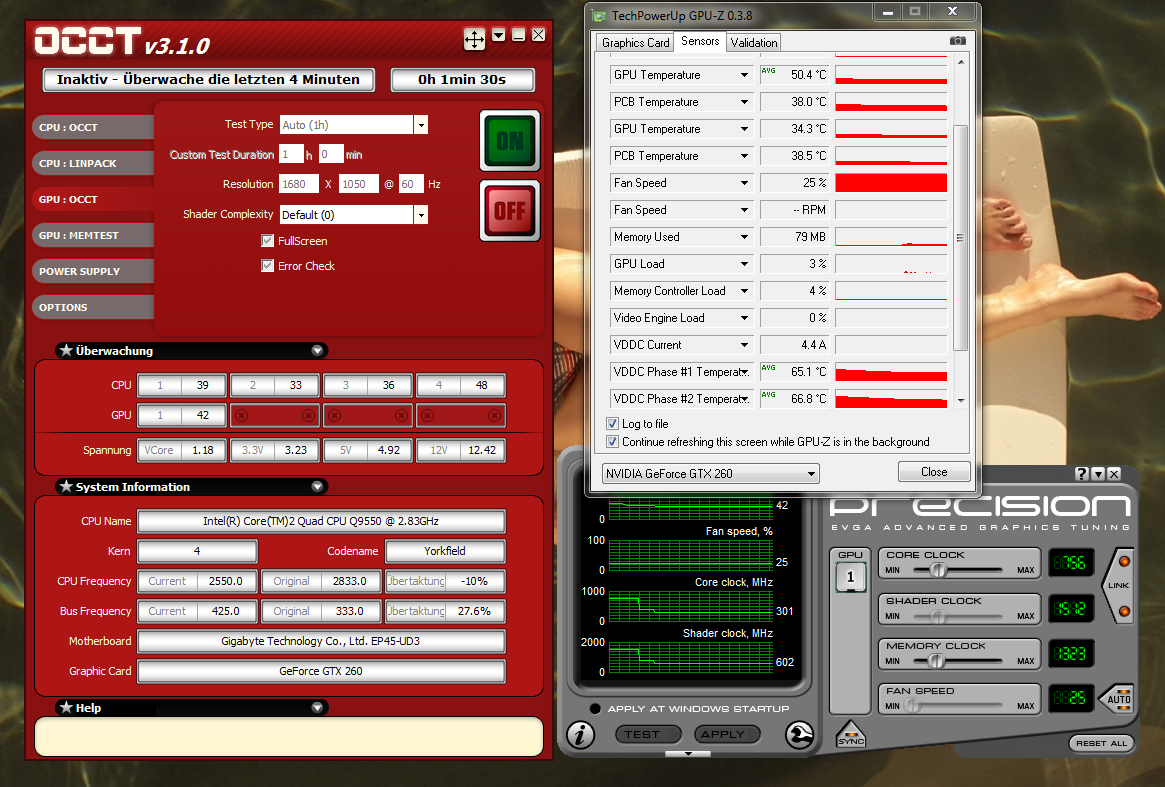Viewport: 1165px width, 787px height.
Task: Open OPTIONS tab in OCCT
Action: point(92,307)
